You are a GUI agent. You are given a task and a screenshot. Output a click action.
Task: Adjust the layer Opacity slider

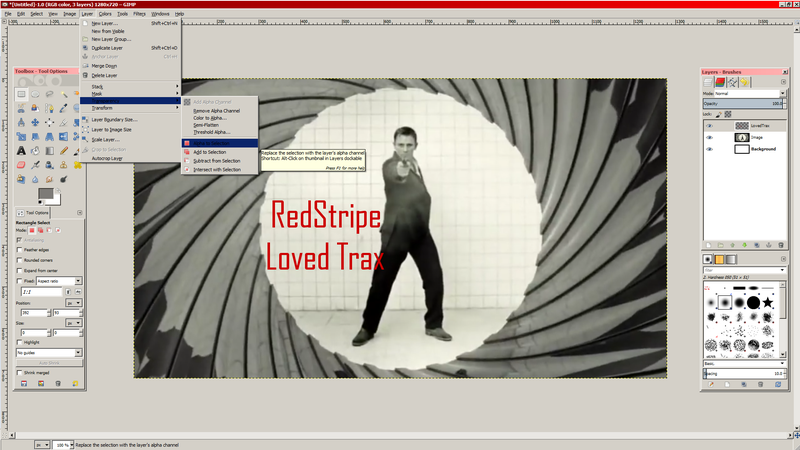(x=743, y=104)
